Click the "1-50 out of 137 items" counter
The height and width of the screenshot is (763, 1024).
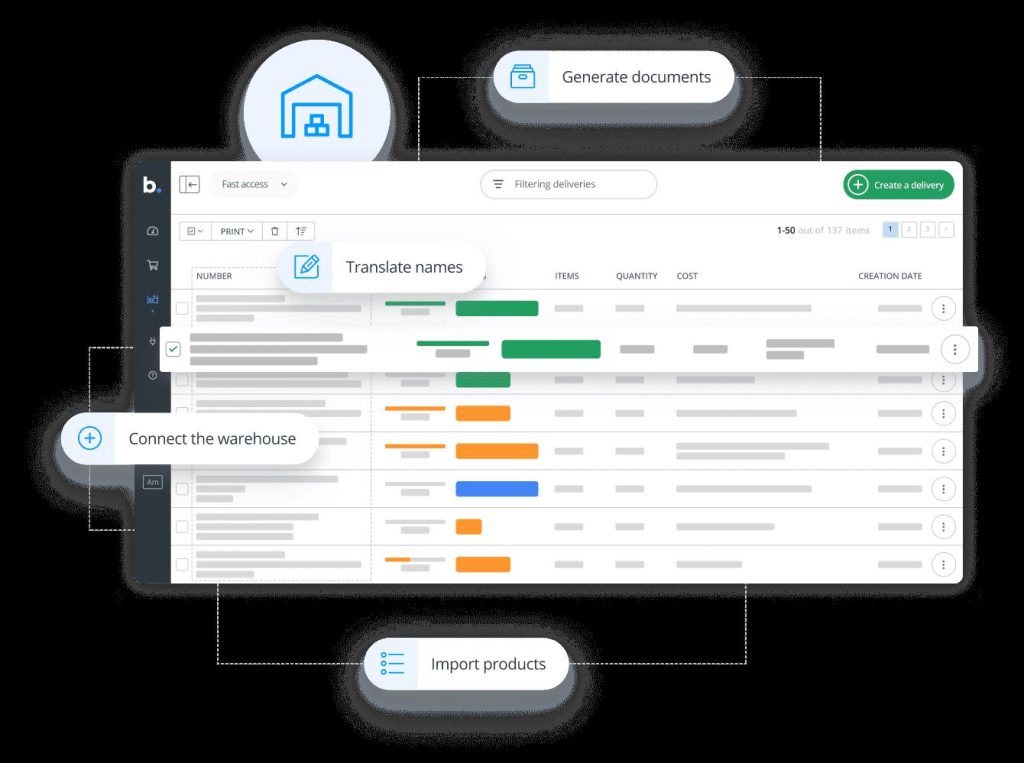coord(823,230)
